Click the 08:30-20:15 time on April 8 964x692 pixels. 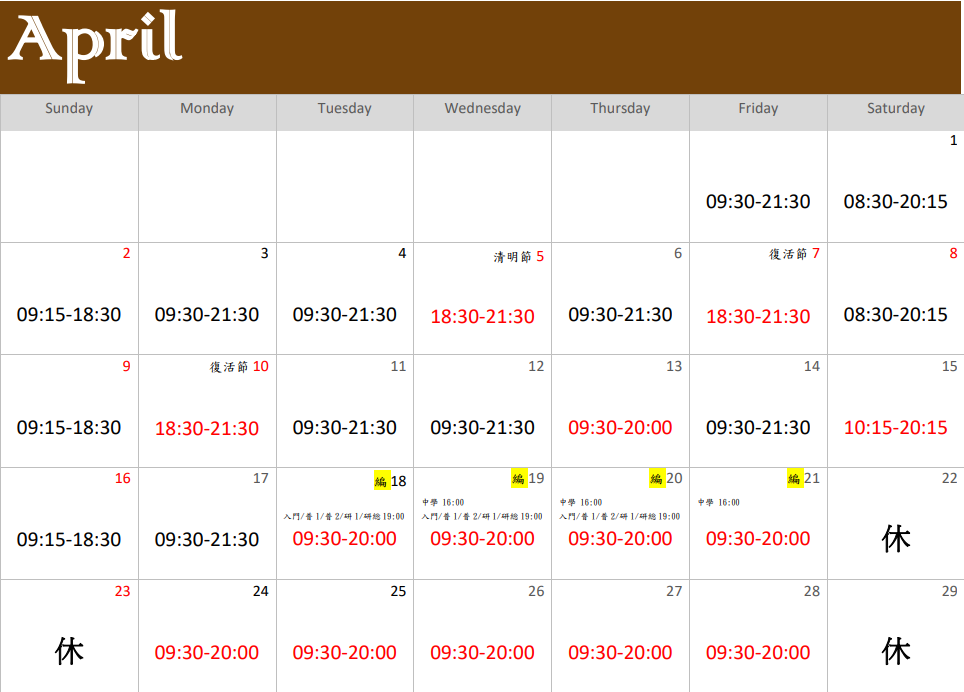896,315
